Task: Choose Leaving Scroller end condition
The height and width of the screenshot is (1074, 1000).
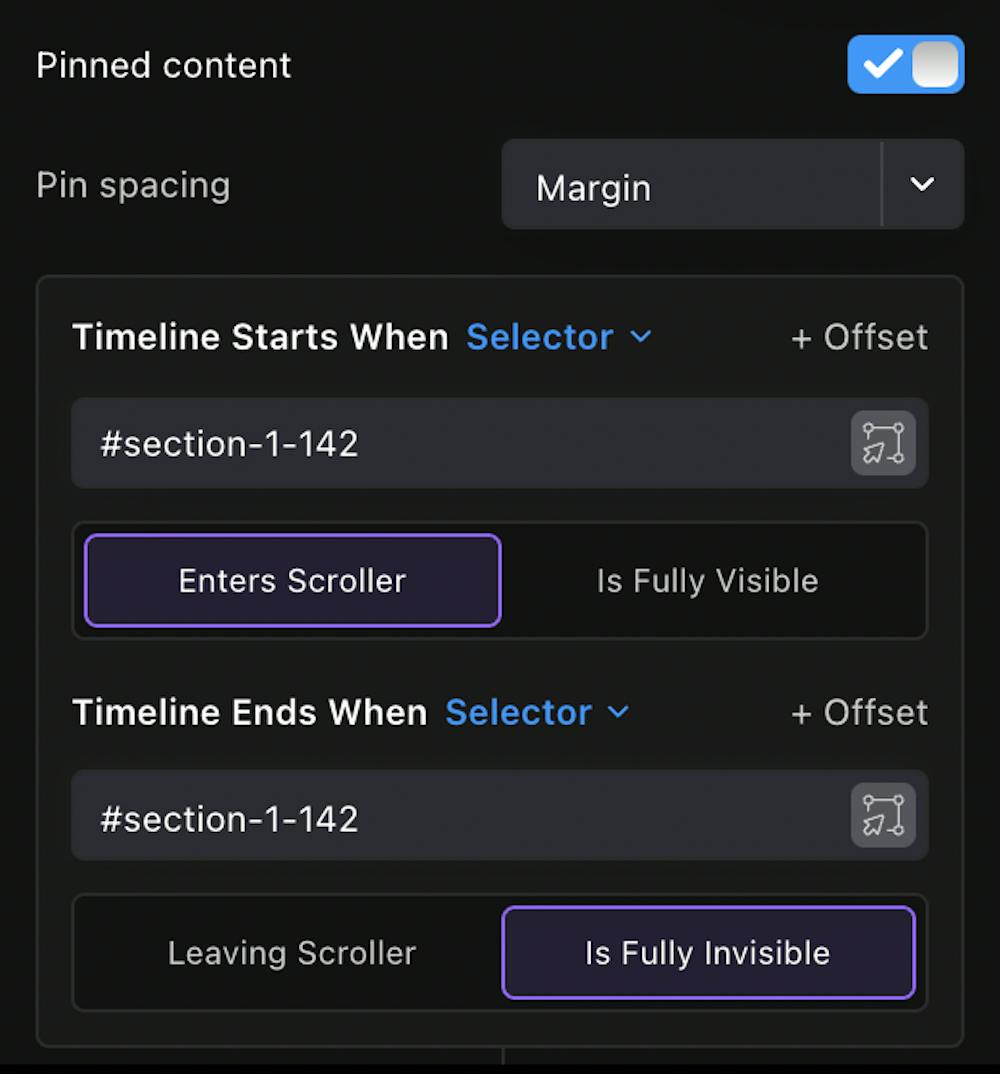Action: coord(292,953)
